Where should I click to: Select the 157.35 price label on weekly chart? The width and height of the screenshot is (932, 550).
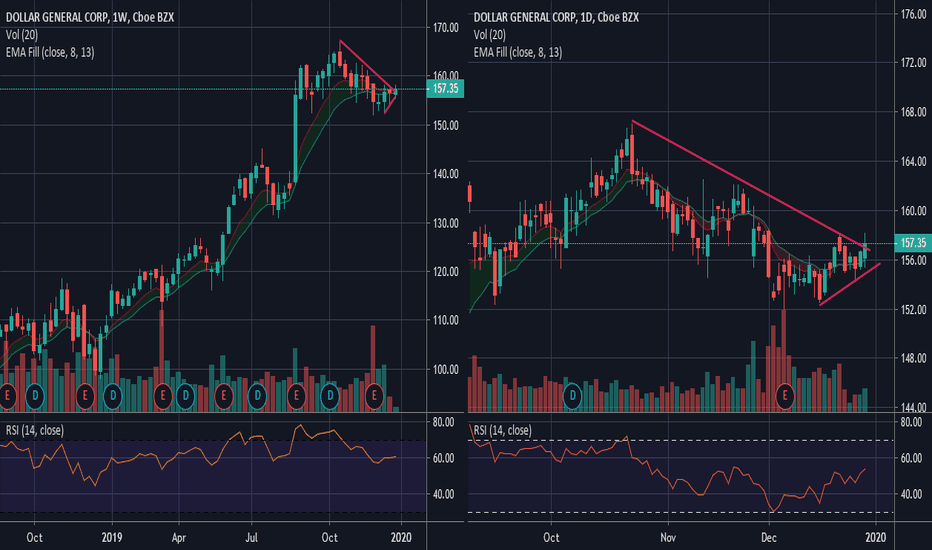click(x=445, y=89)
